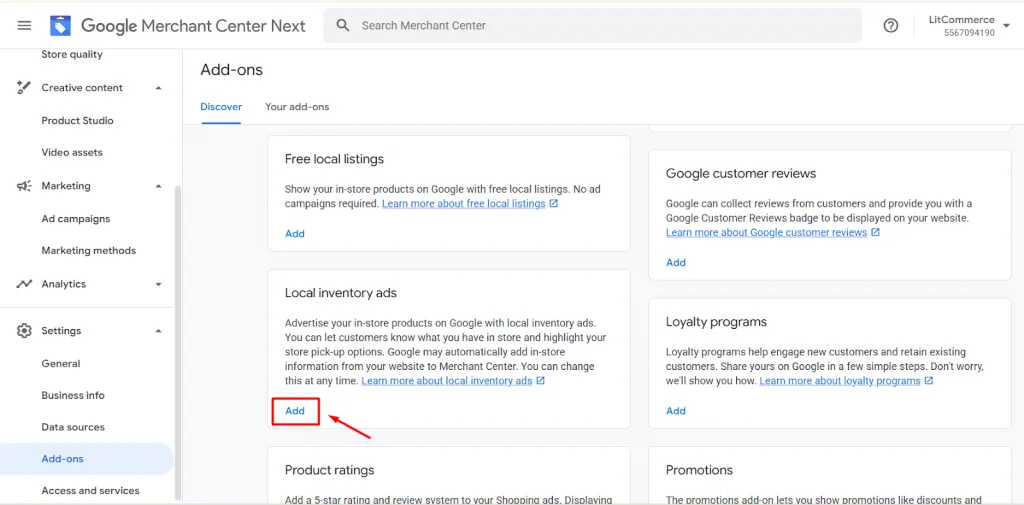Open Product Studio in sidebar

click(77, 121)
